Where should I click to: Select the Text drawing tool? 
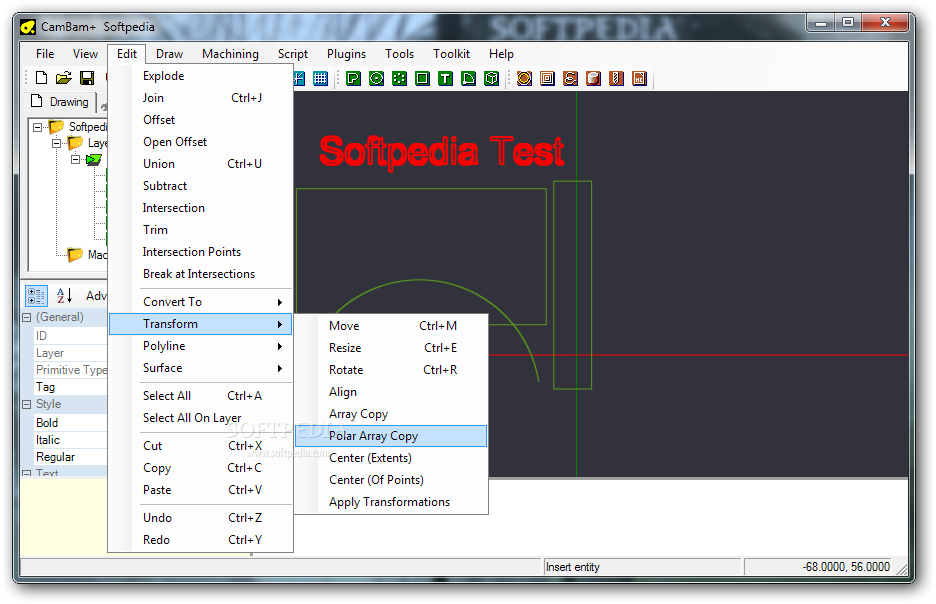point(445,78)
